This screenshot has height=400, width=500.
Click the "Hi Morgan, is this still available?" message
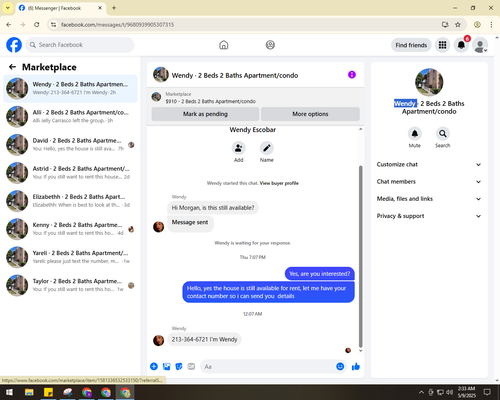click(x=213, y=208)
